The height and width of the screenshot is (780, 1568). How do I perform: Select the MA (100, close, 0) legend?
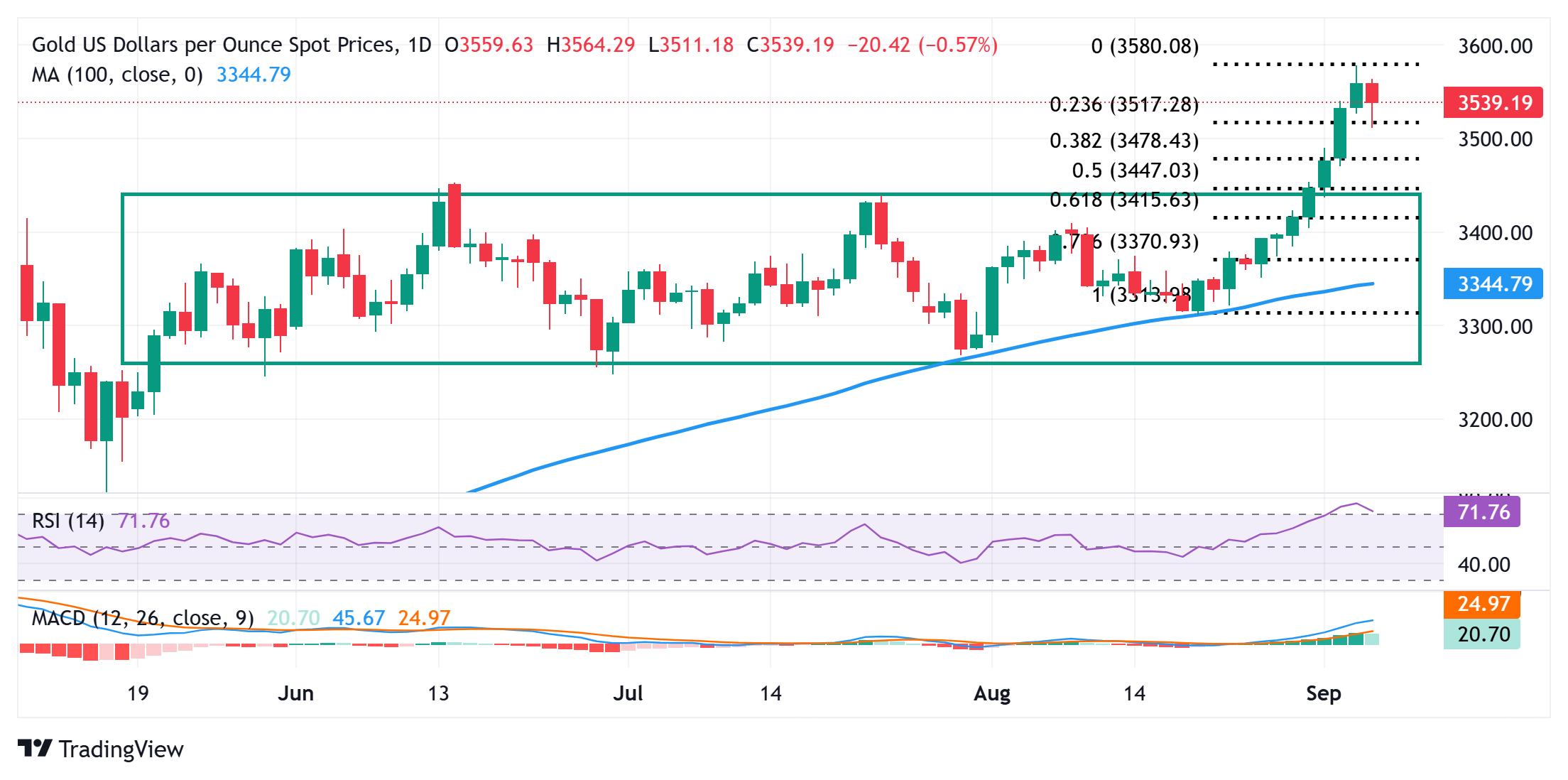117,75
